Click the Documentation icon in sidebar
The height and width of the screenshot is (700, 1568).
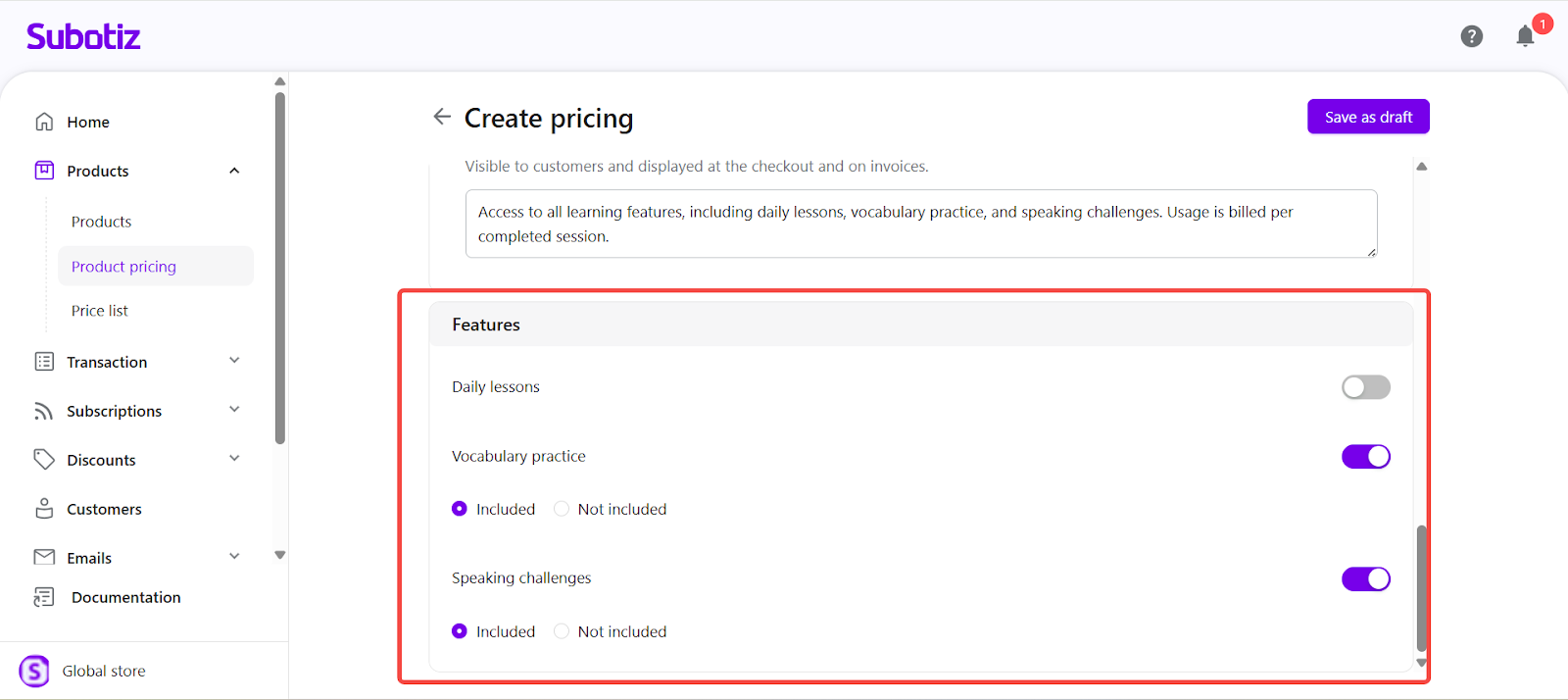[44, 597]
